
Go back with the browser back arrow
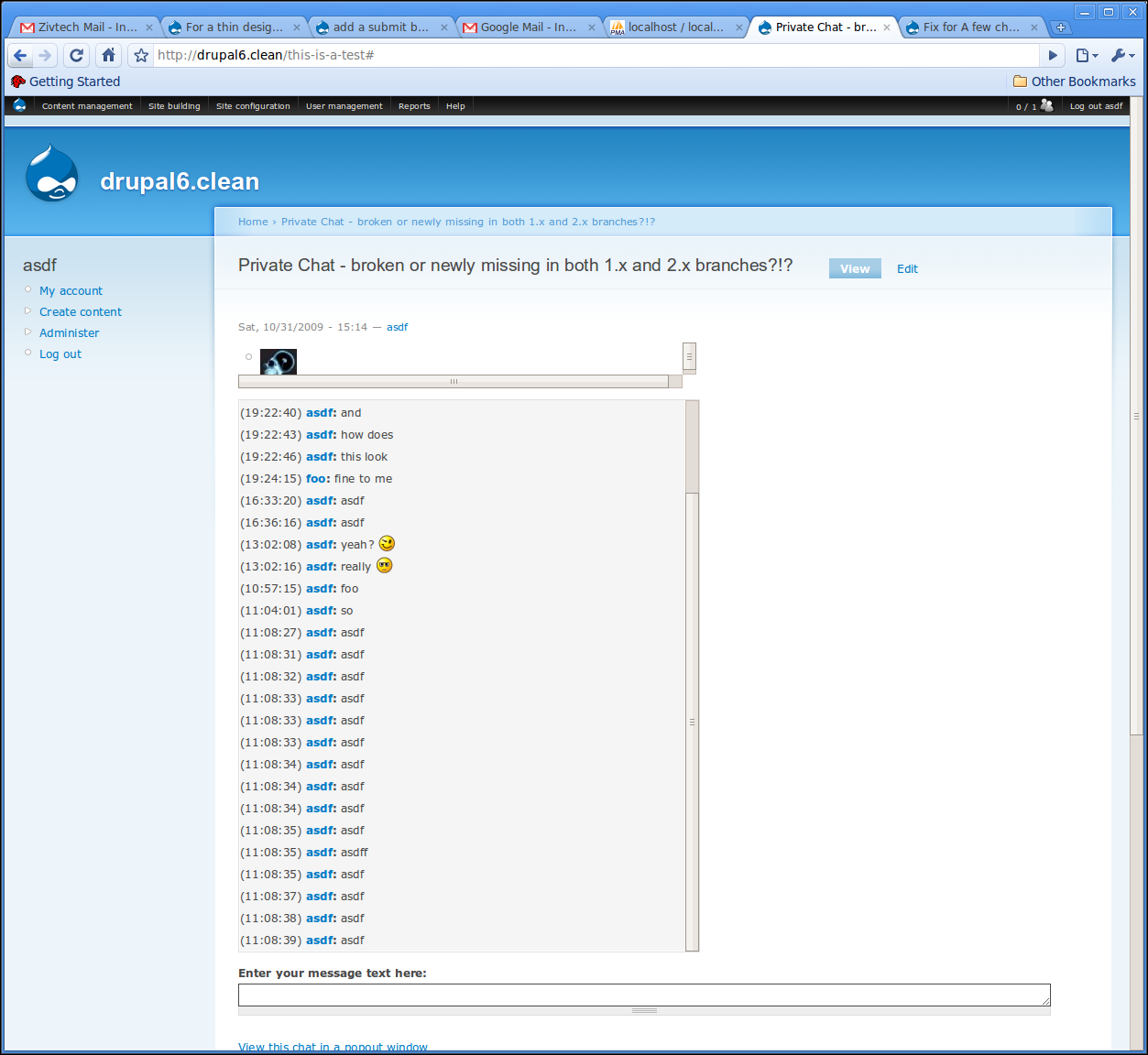[20, 55]
